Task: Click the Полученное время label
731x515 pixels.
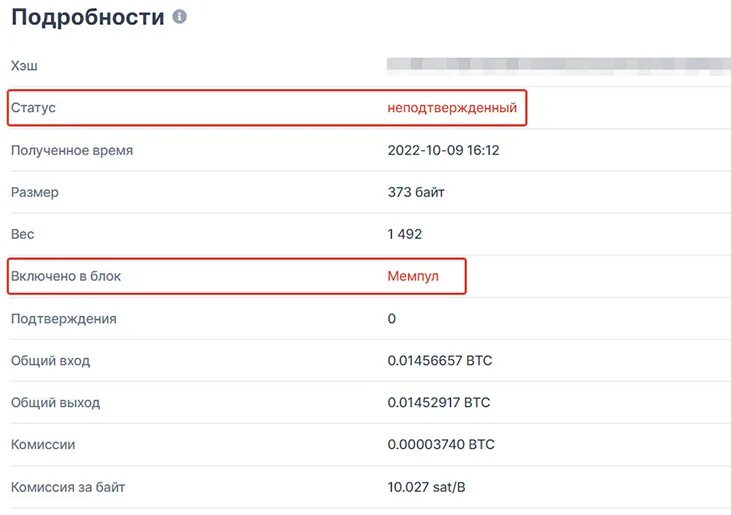Action: point(72,151)
